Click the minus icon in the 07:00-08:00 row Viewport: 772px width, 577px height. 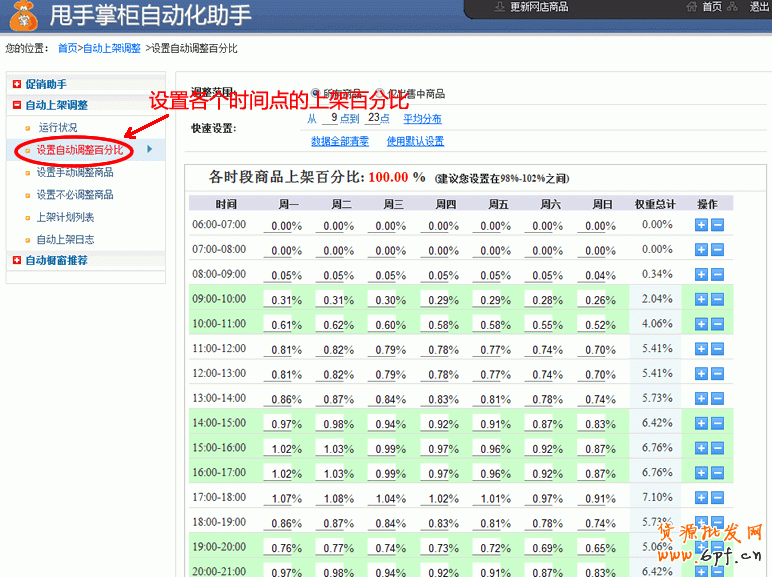717,249
